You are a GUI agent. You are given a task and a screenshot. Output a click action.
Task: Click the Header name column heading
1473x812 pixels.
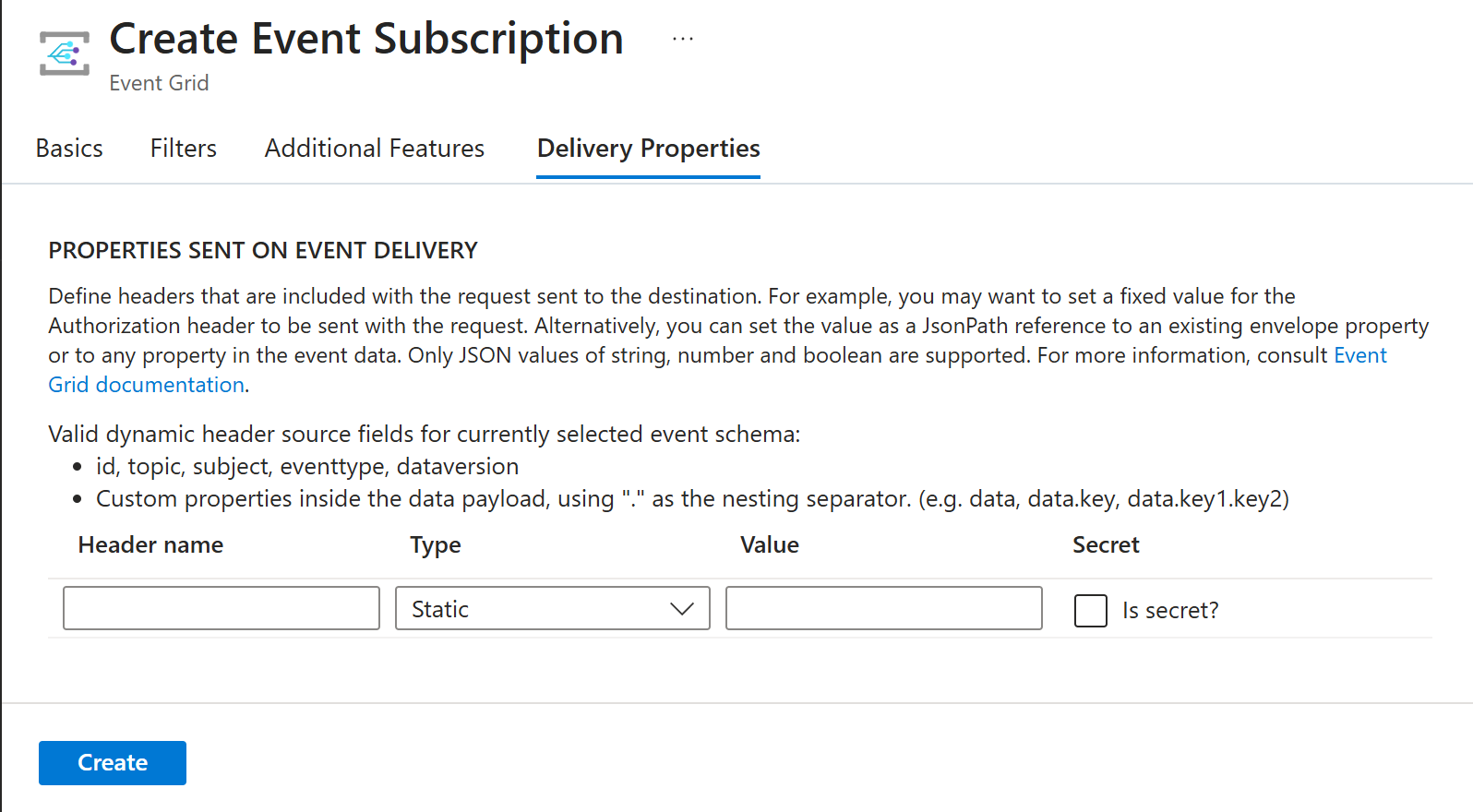point(150,545)
